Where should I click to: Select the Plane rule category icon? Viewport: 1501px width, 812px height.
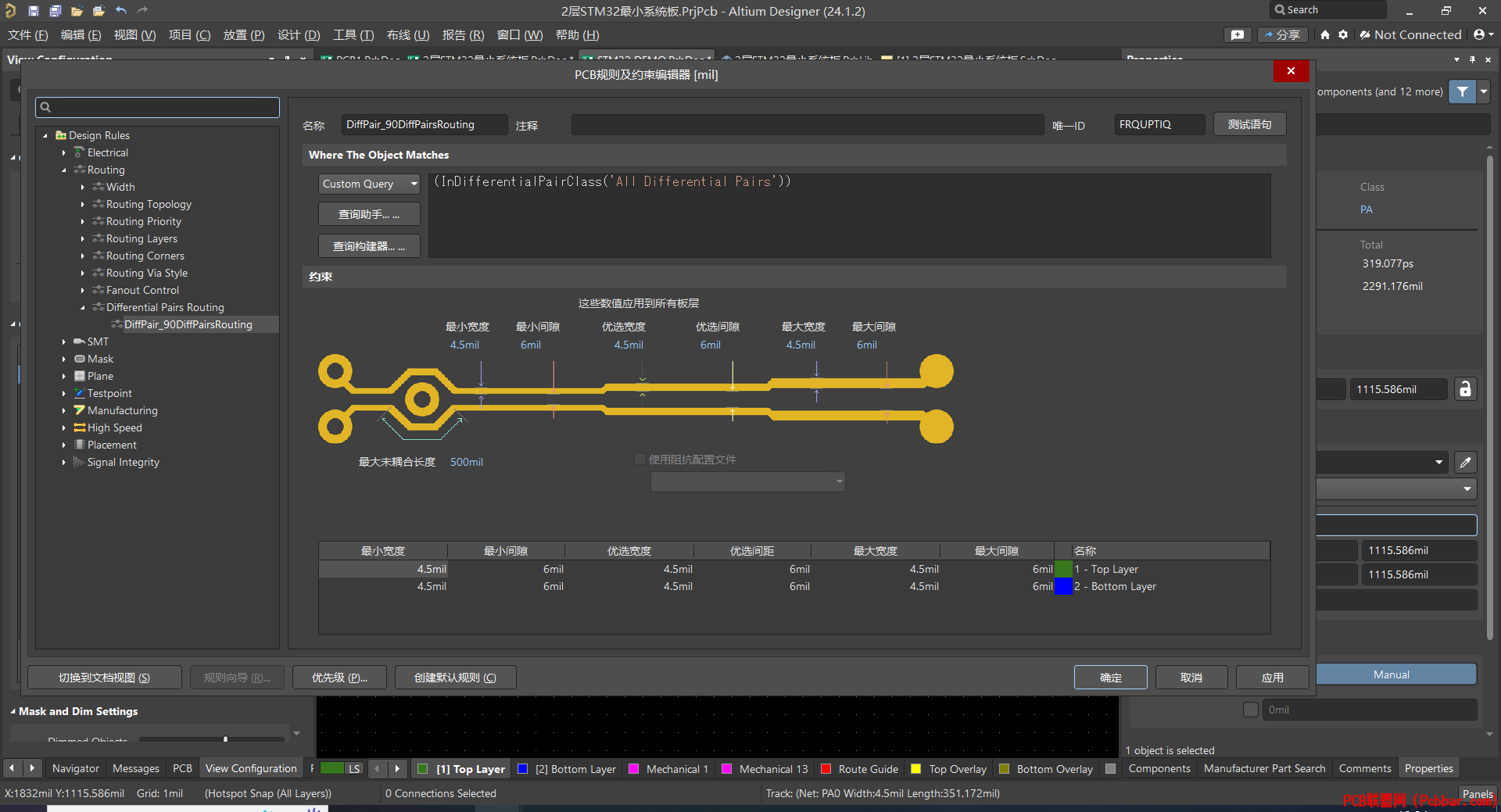80,376
